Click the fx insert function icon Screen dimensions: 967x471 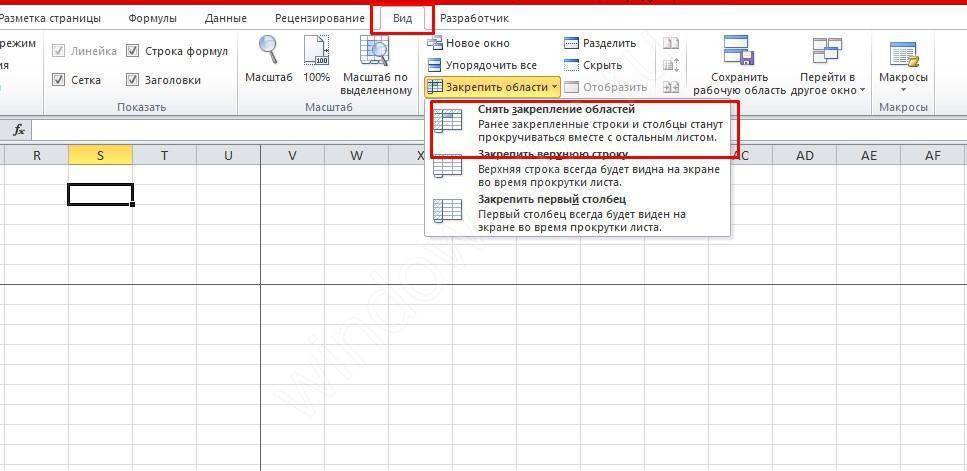[x=18, y=130]
